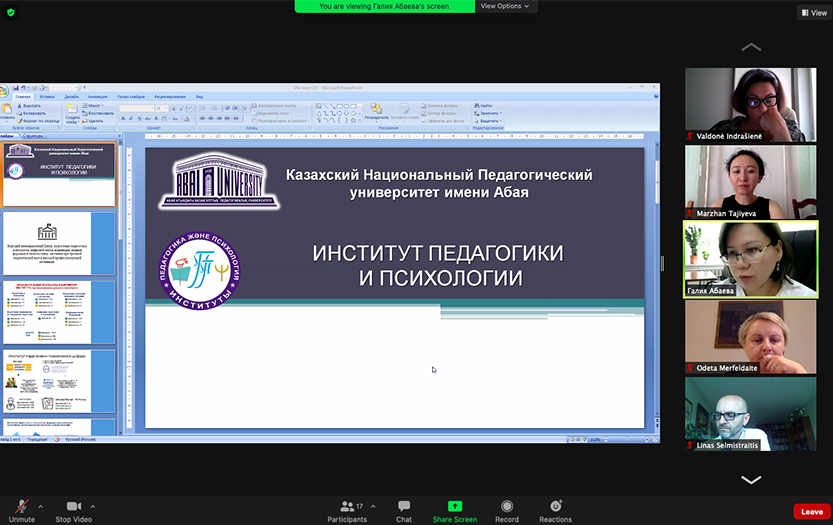Click Save icon in PowerPoint quick access
Viewport: 833px width, 525px height.
point(16,88)
